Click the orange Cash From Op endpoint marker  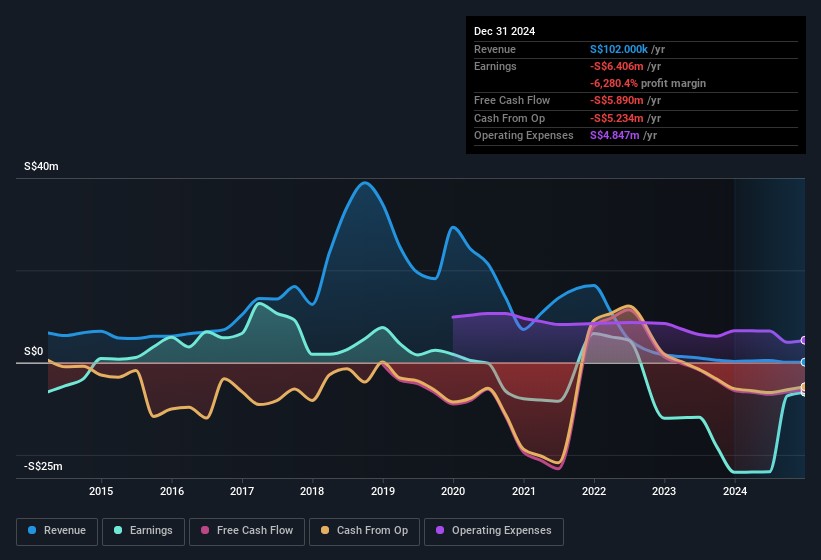click(804, 388)
